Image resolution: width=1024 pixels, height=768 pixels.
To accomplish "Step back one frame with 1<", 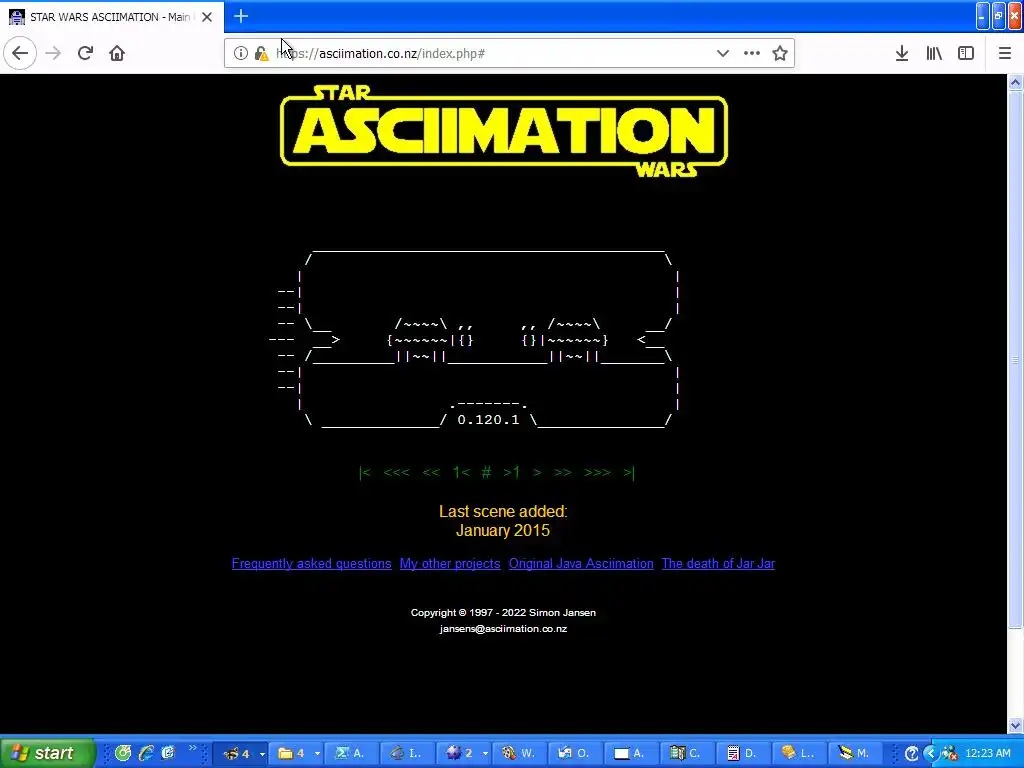I will (461, 472).
